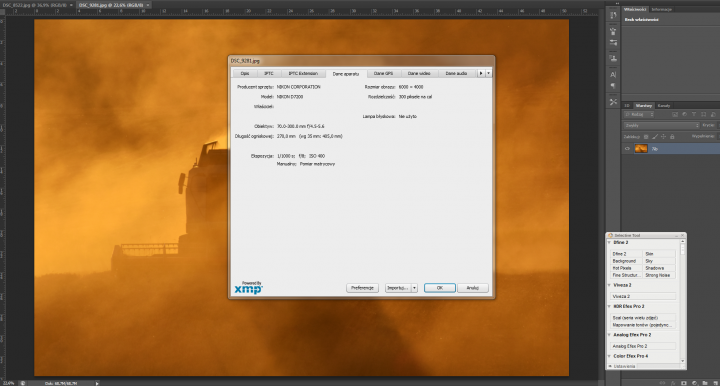Click the pixel layer filter icon
Viewport: 720px width, 386px height.
pyautogui.click(x=675, y=114)
